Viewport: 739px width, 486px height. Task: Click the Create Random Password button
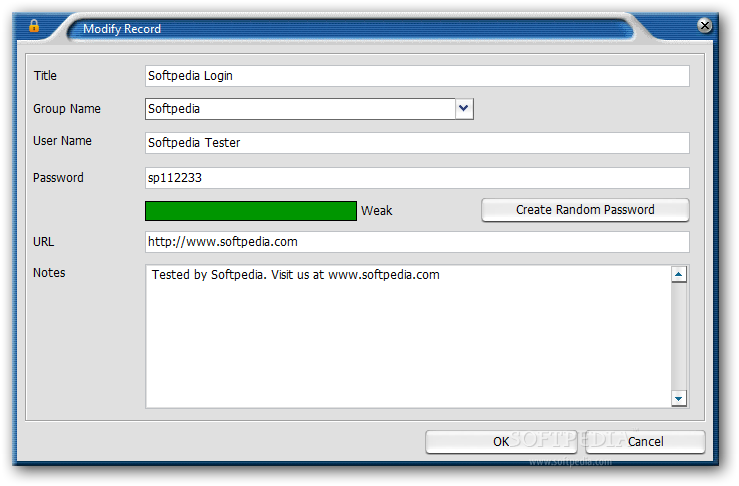pyautogui.click(x=585, y=210)
